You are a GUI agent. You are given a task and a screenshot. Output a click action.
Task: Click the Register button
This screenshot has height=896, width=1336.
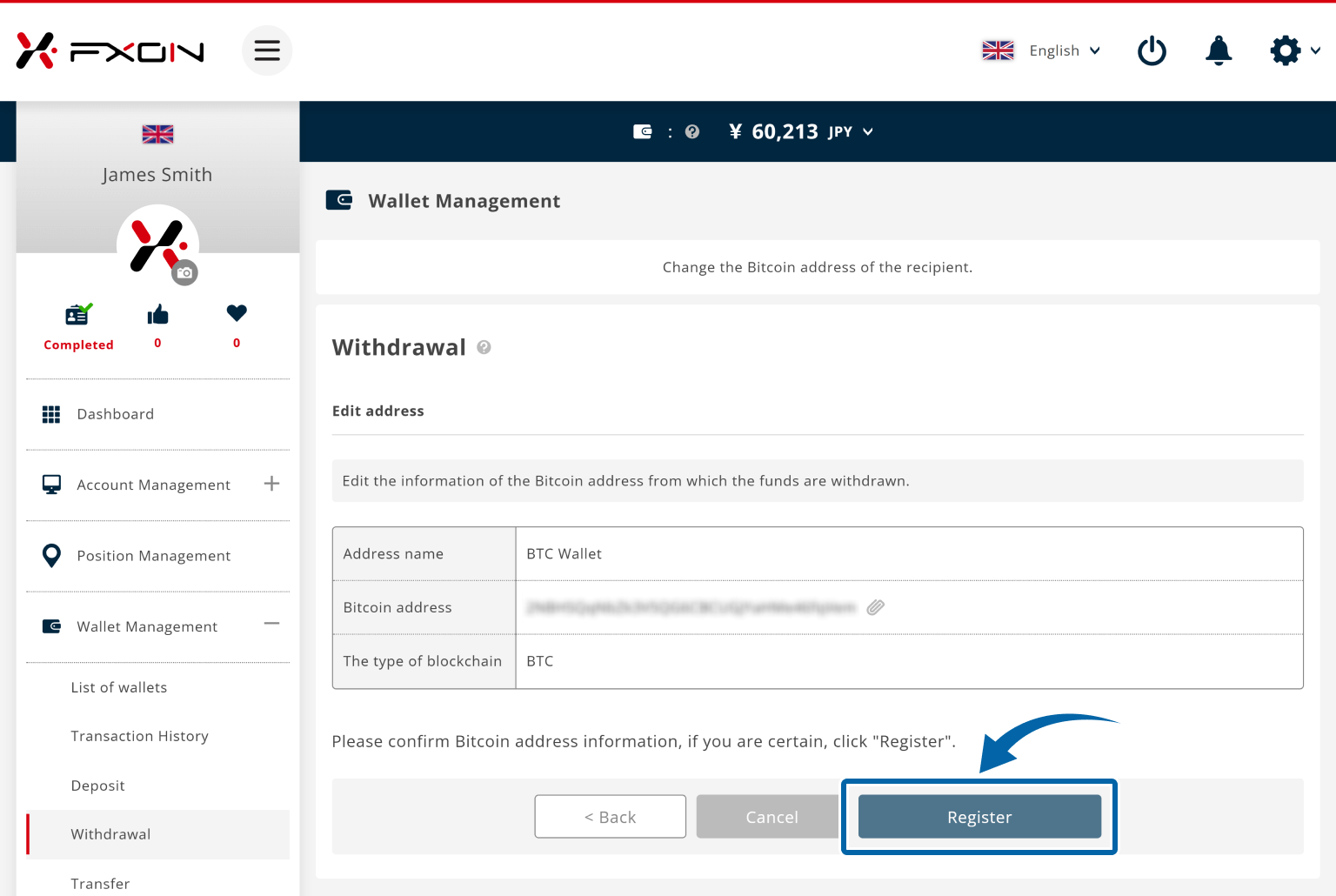[x=979, y=816]
